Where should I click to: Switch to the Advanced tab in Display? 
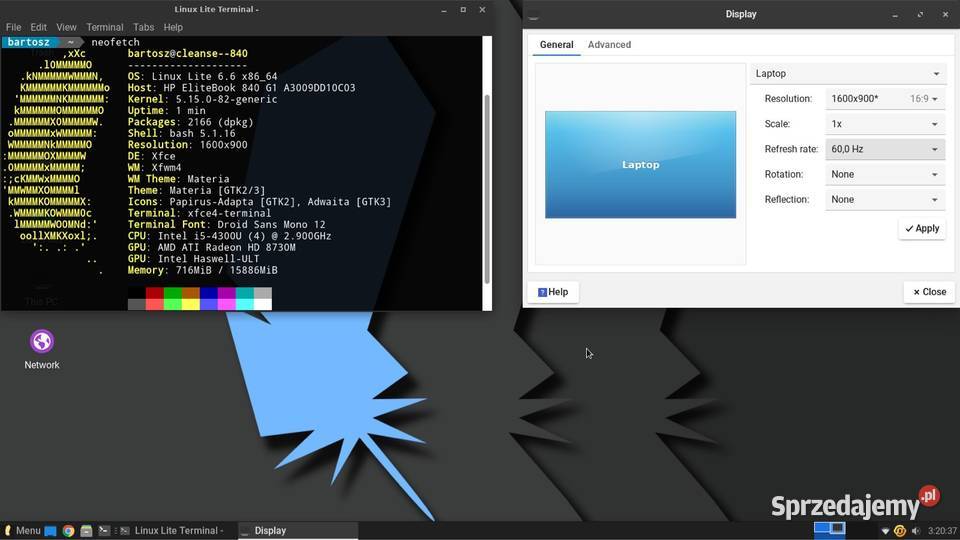click(609, 45)
